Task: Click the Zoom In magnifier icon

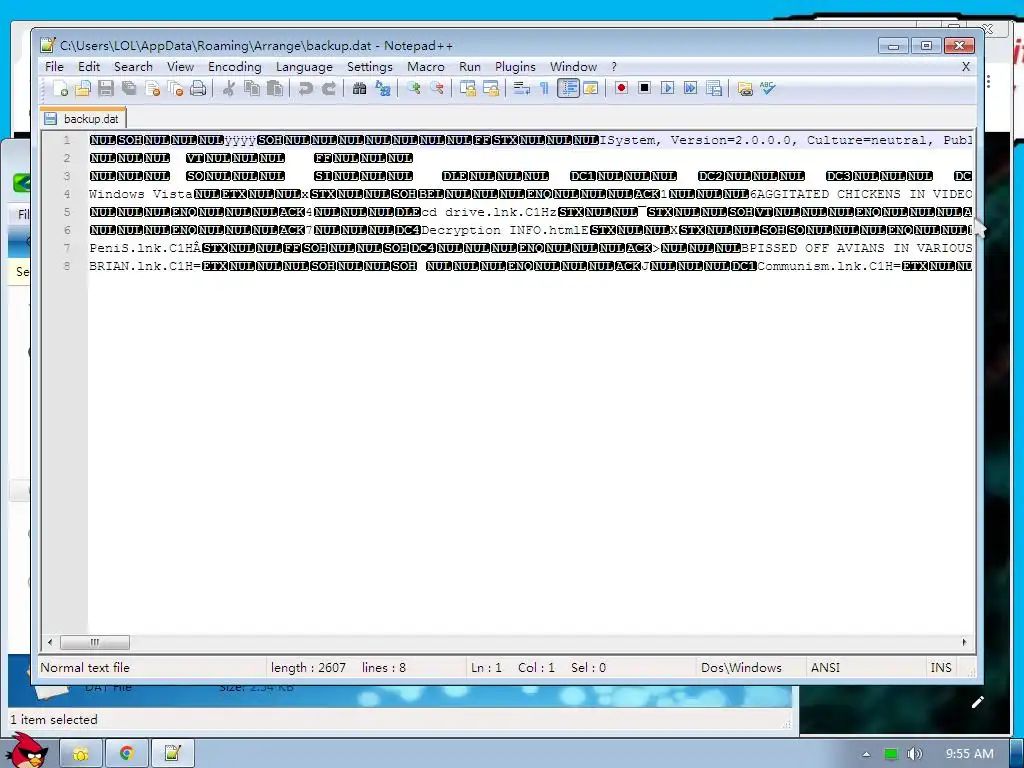Action: pyautogui.click(x=413, y=88)
